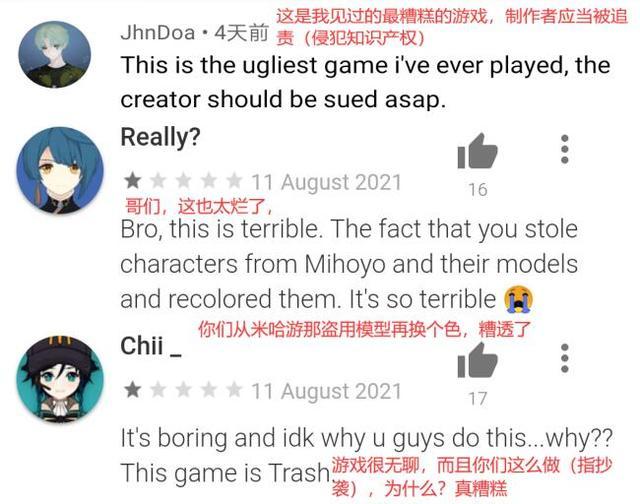Open Chii _'s avatar picture
This screenshot has width=640, height=504.
pos(60,380)
